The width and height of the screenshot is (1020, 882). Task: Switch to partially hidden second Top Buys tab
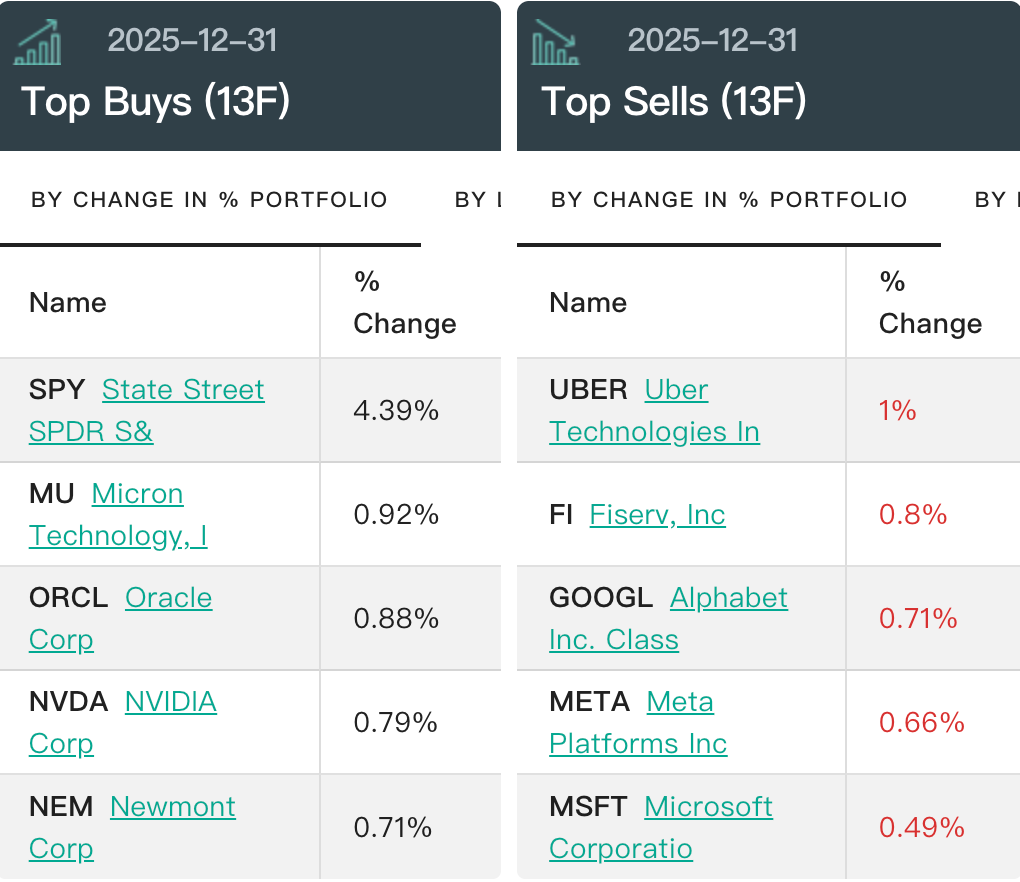click(x=478, y=200)
